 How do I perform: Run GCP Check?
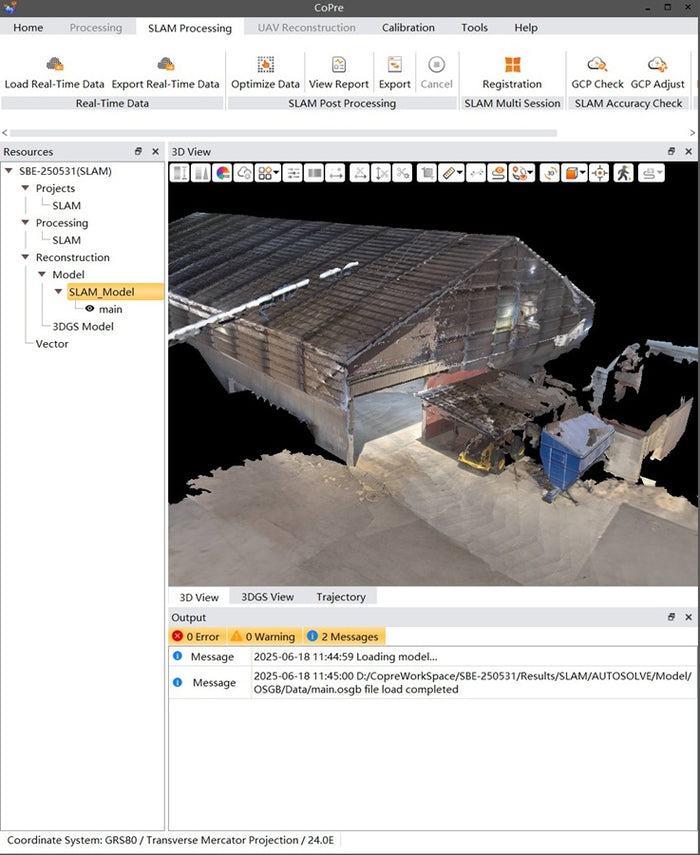pos(597,66)
